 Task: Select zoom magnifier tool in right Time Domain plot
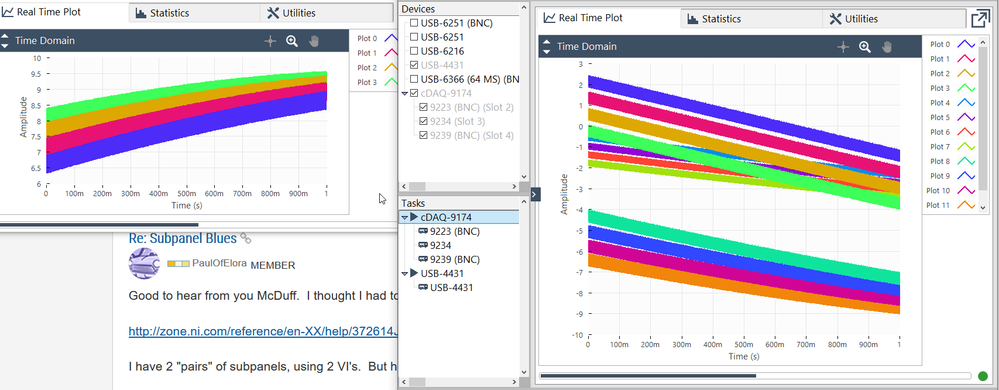click(x=865, y=47)
